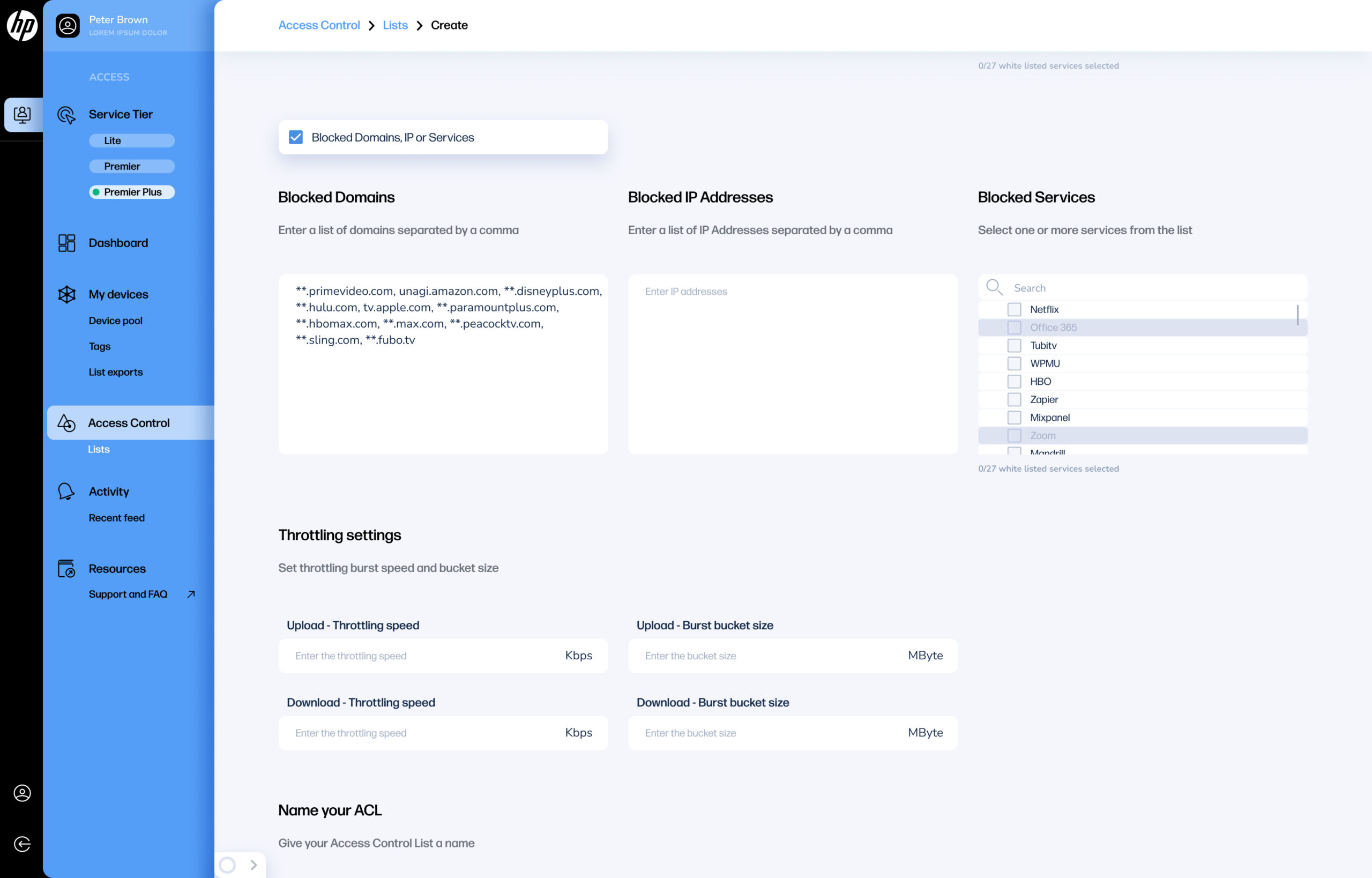1372x878 pixels.
Task: Focus the Blocked IP addresses field
Action: point(792,364)
